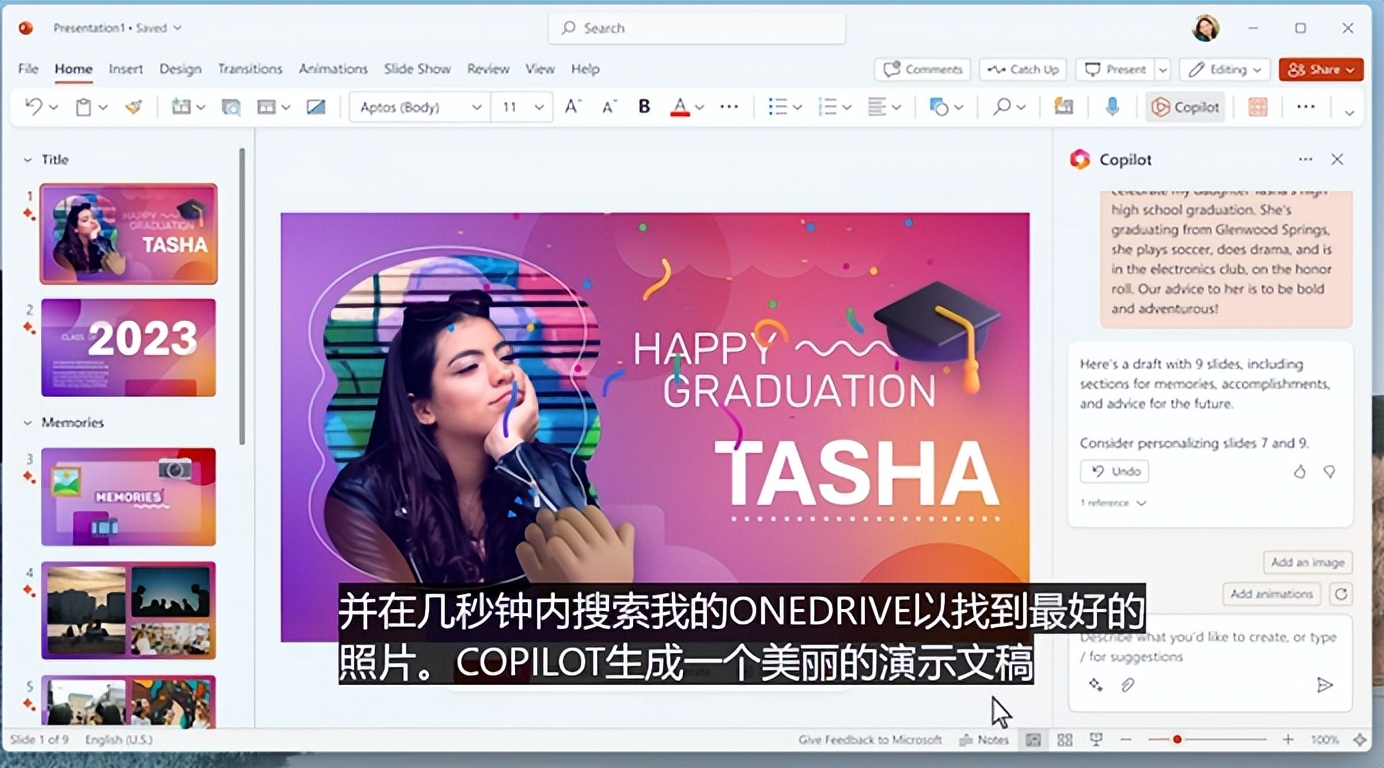Open the ribbon overflow ellipsis menu

(1306, 107)
